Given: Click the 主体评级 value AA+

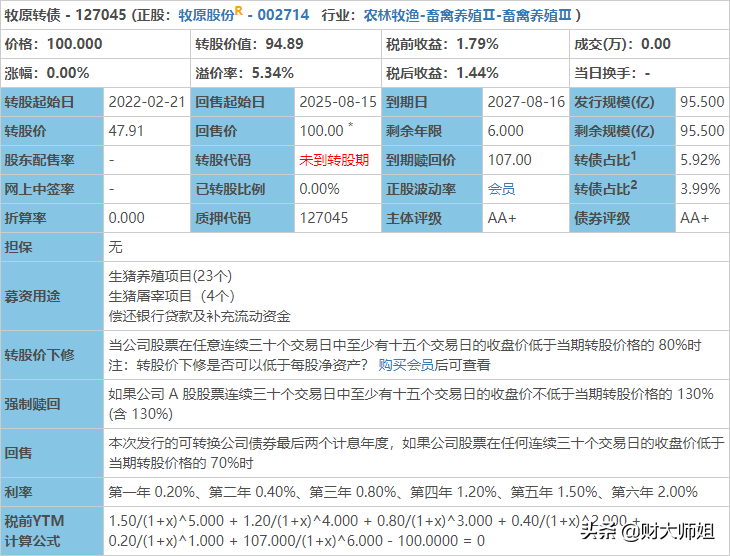Looking at the screenshot, I should coord(502,218).
